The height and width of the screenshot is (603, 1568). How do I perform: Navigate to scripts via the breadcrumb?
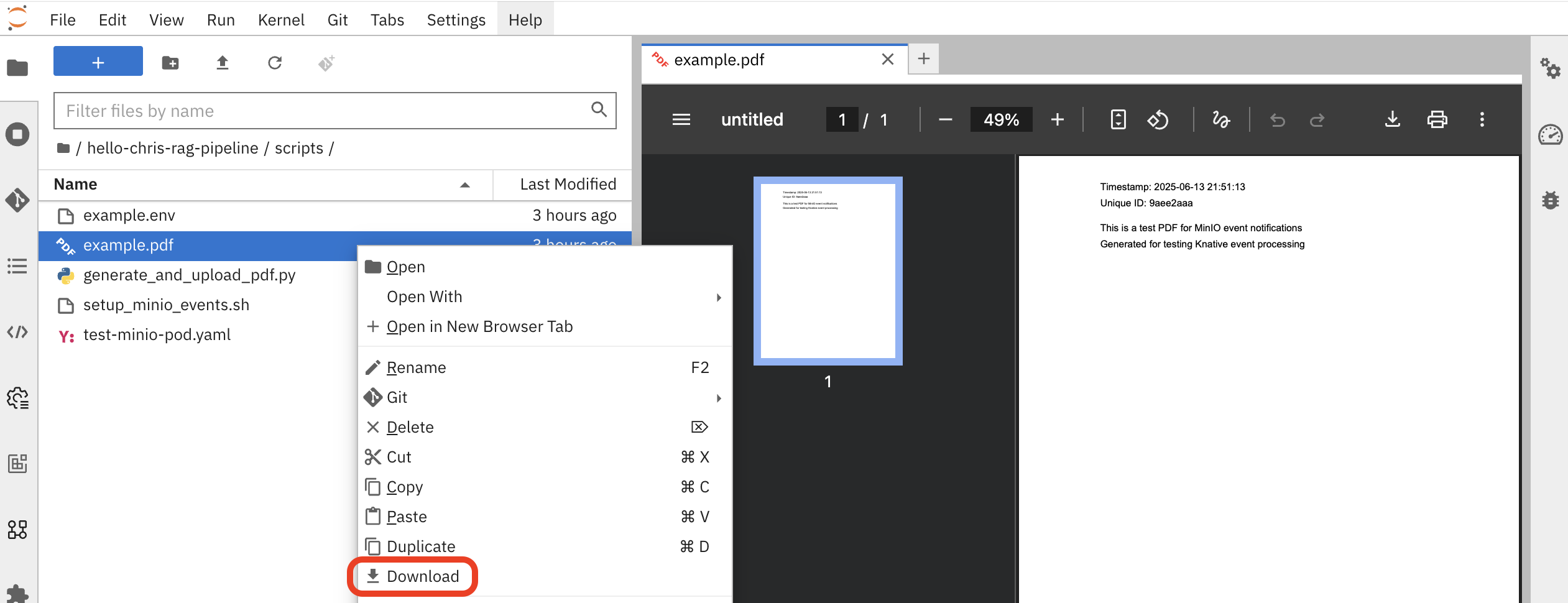coord(300,148)
